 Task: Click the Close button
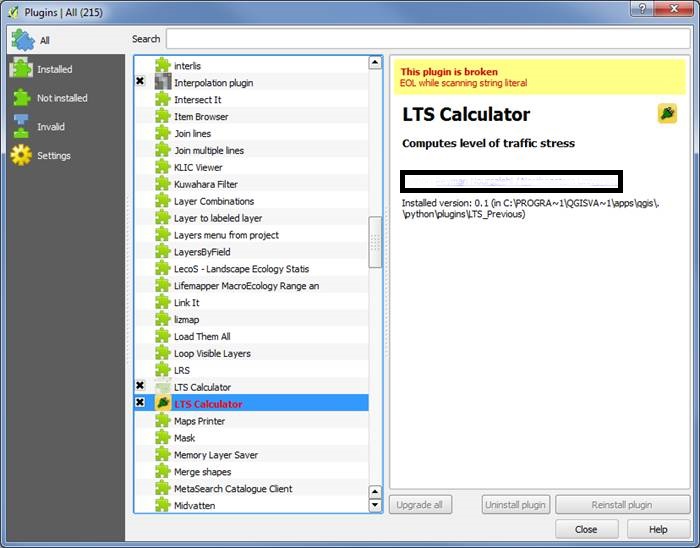(x=587, y=529)
